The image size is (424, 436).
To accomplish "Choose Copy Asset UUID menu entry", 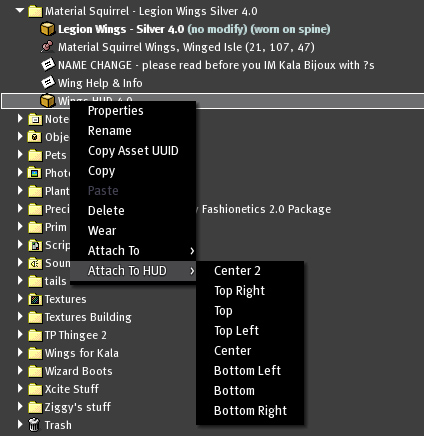I will [x=133, y=151].
